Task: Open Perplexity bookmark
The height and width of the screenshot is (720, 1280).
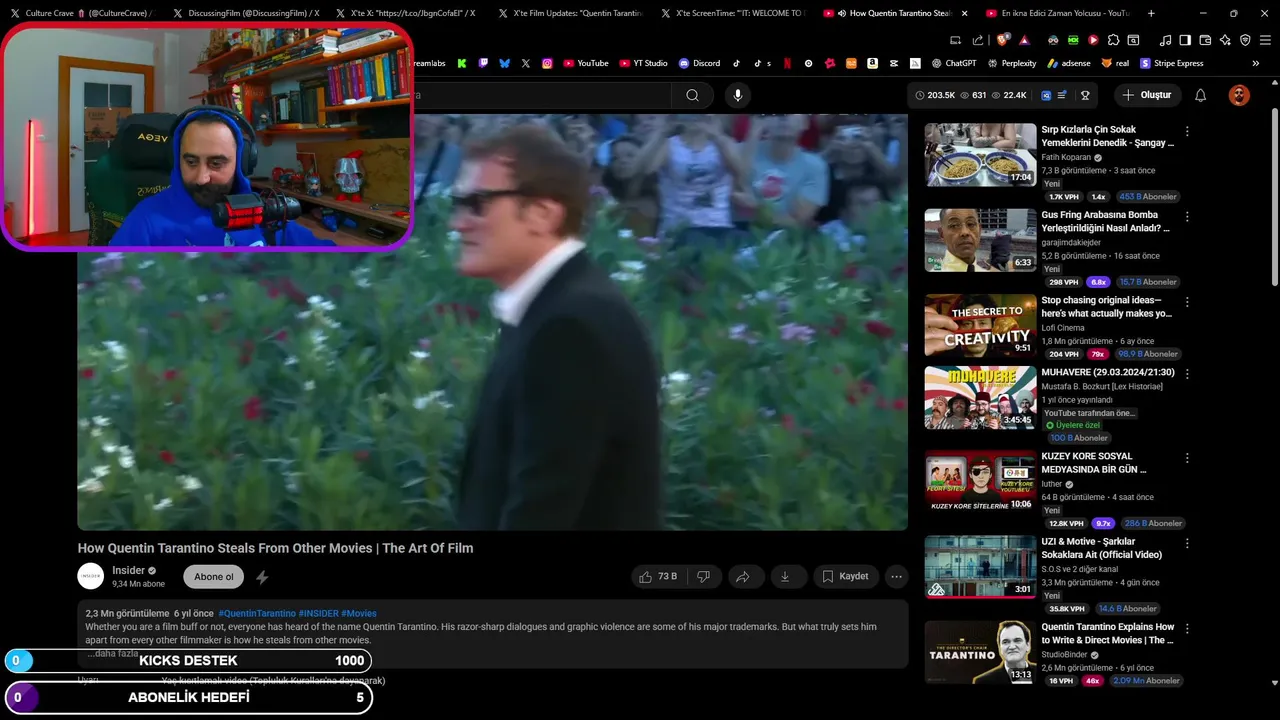Action: [1012, 63]
